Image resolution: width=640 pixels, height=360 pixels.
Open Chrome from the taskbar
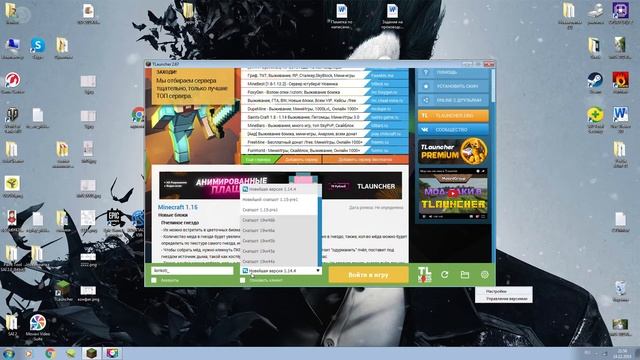[51, 353]
